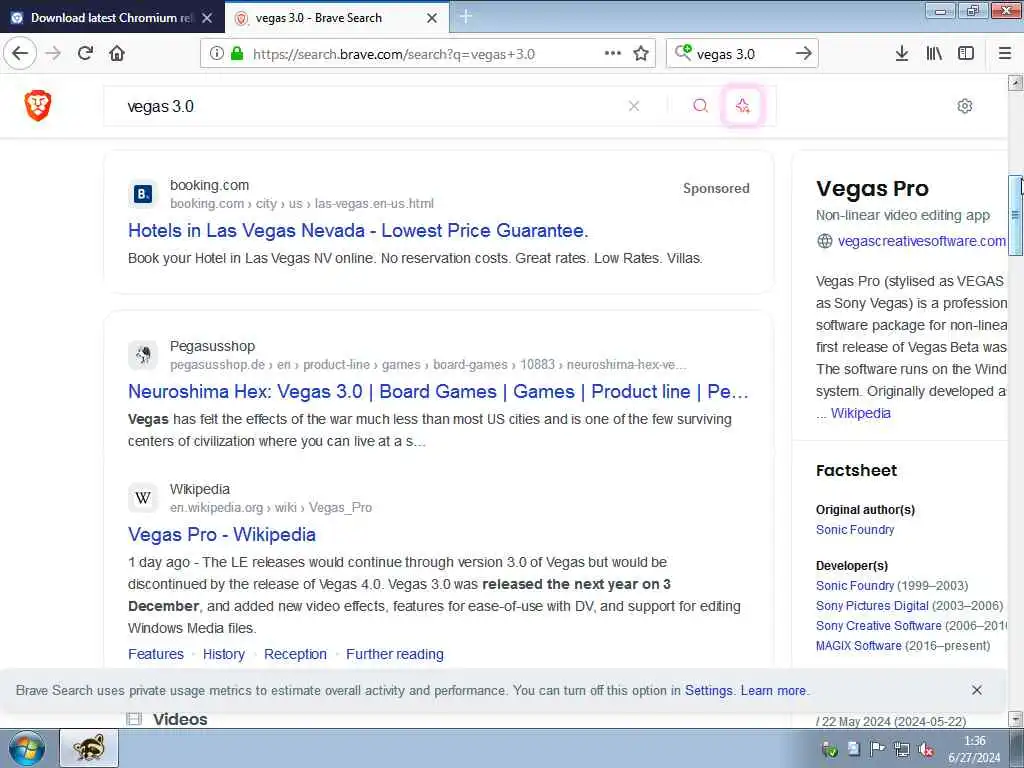The height and width of the screenshot is (768, 1024).
Task: Click the search engine icon in search box
Action: click(683, 52)
